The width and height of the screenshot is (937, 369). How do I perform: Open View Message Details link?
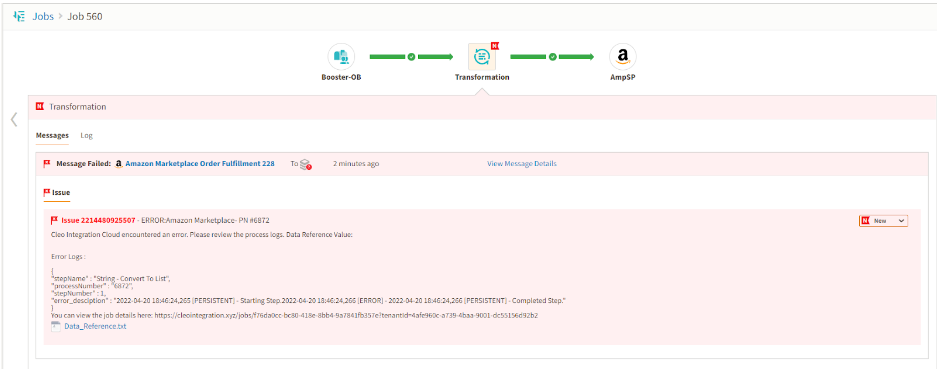coord(522,163)
